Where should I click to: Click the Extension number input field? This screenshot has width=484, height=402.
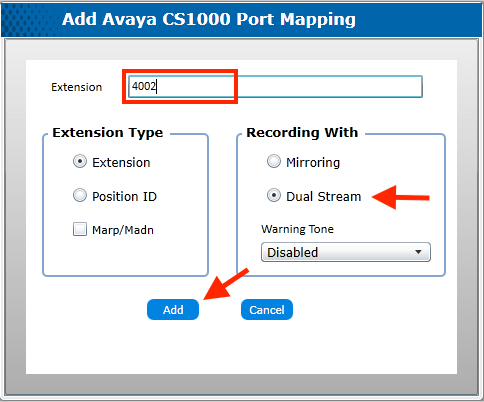[275, 87]
